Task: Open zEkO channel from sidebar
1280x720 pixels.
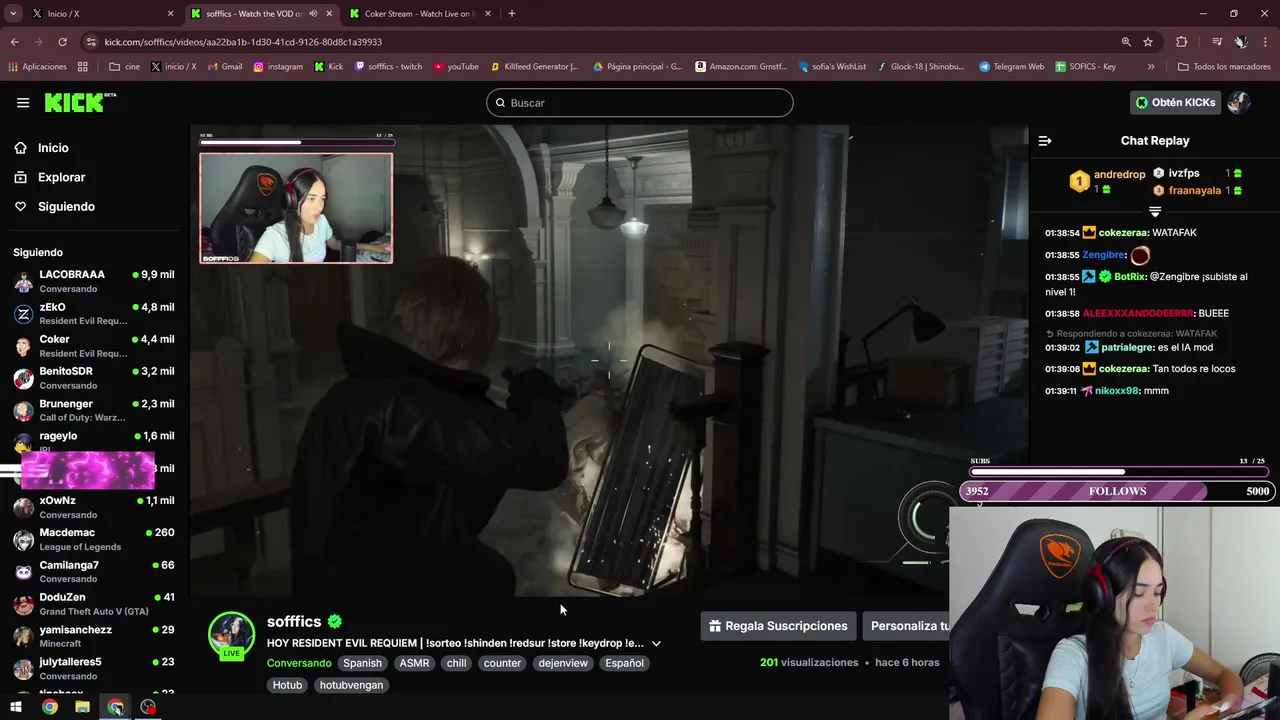Action: (94, 314)
